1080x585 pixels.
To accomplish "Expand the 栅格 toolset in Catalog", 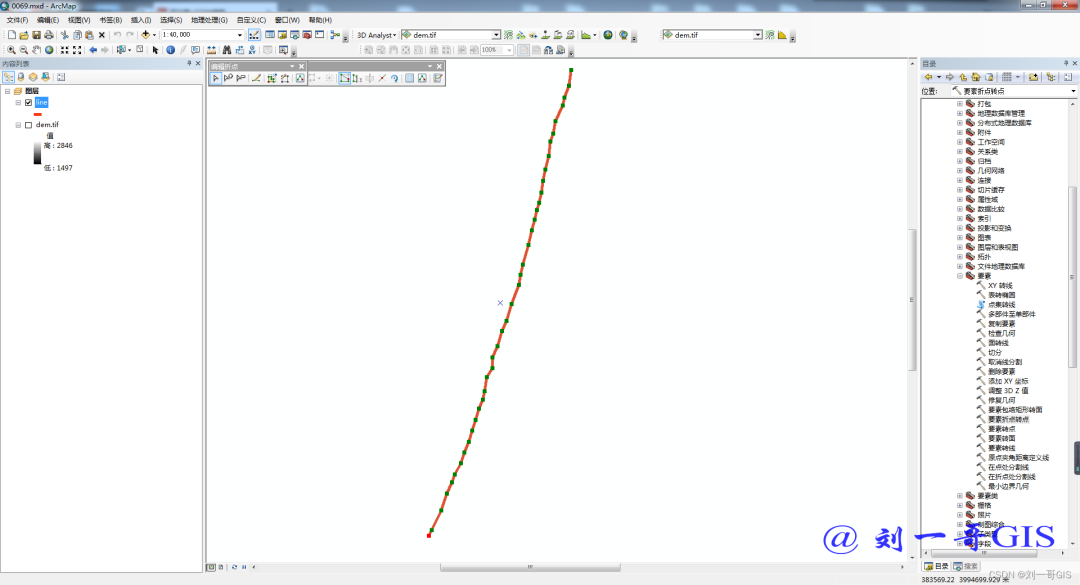I will [x=959, y=505].
